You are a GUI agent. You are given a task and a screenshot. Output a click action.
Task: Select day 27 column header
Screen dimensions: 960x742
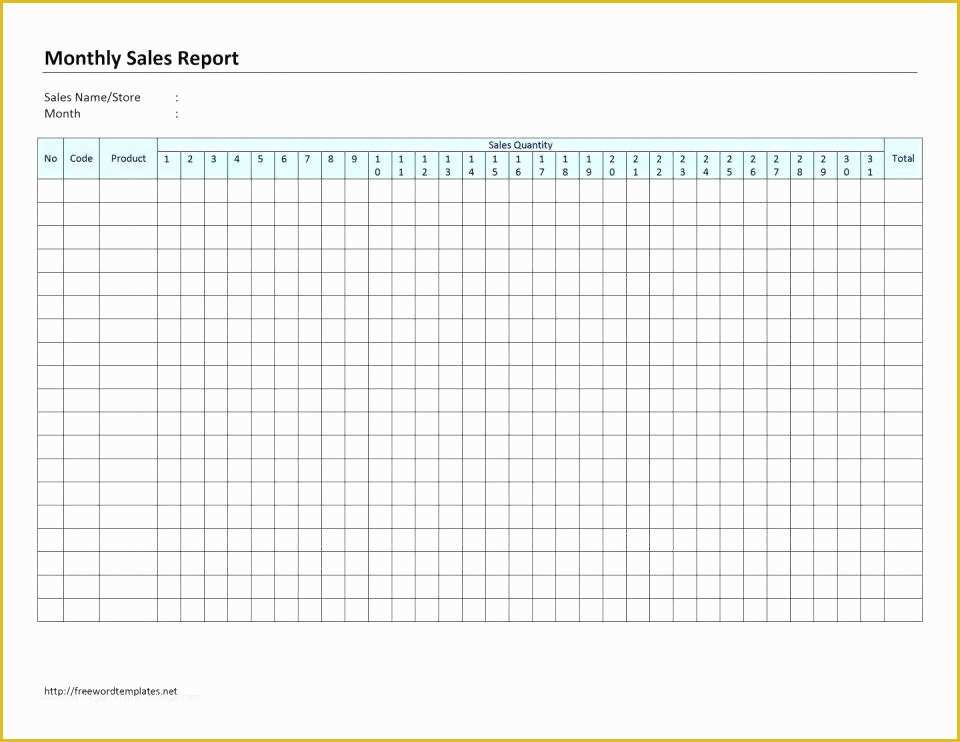[x=779, y=165]
